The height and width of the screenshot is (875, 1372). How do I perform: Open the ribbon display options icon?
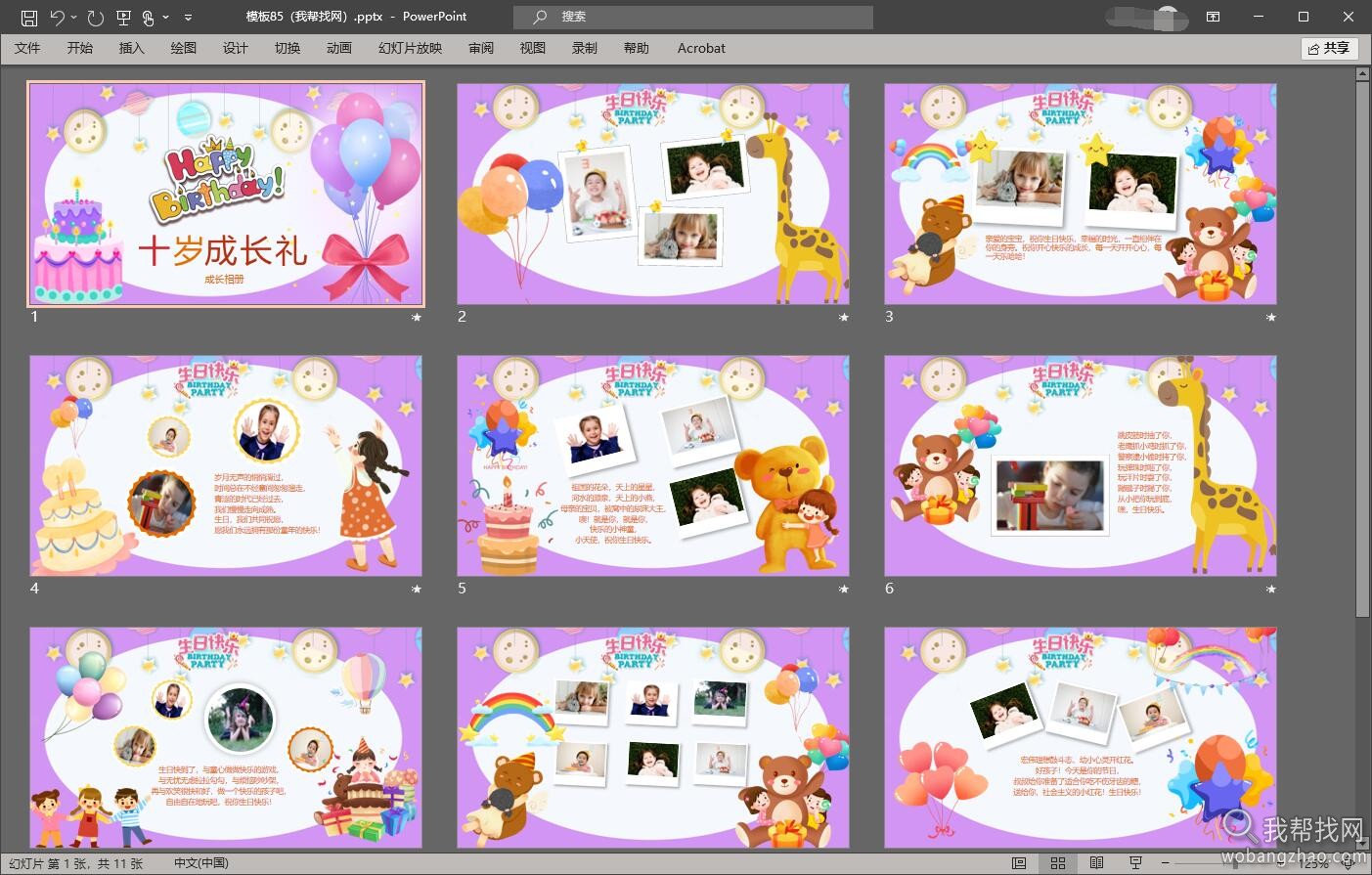pos(1213,17)
